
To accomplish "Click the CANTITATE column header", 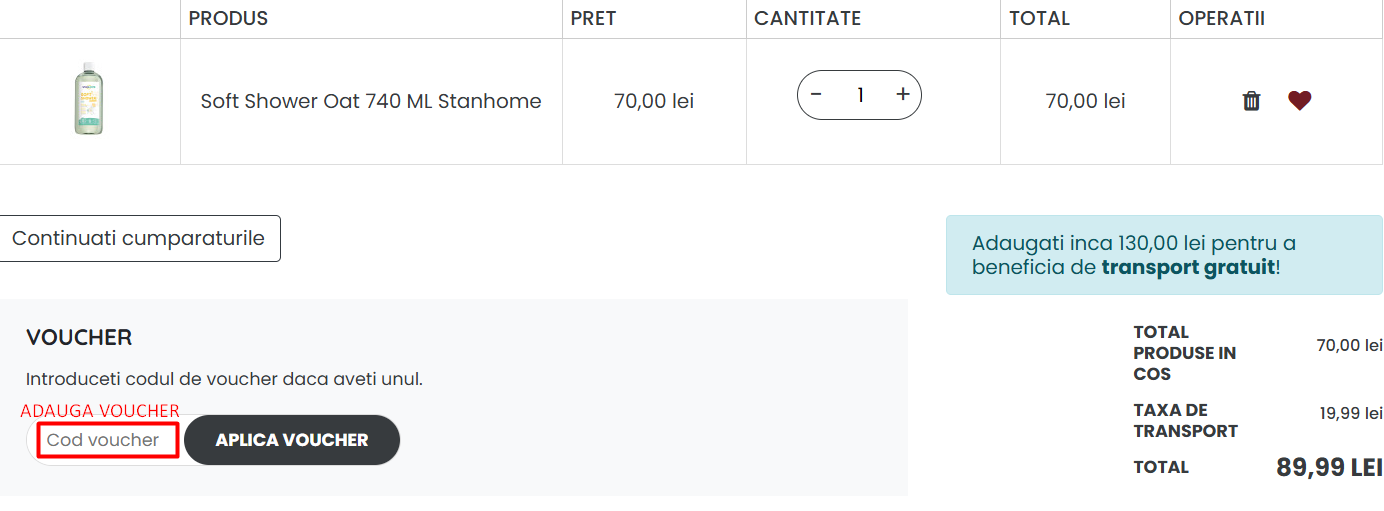I will tap(807, 18).
